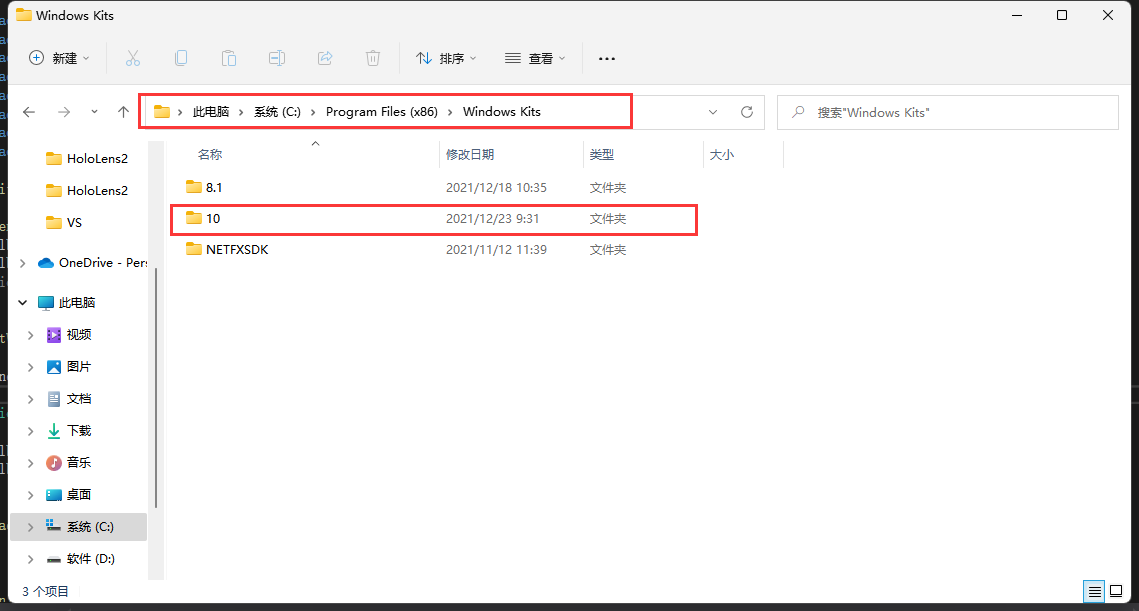Click the Rename icon in toolbar
Viewport: 1139px width, 611px height.
click(277, 58)
